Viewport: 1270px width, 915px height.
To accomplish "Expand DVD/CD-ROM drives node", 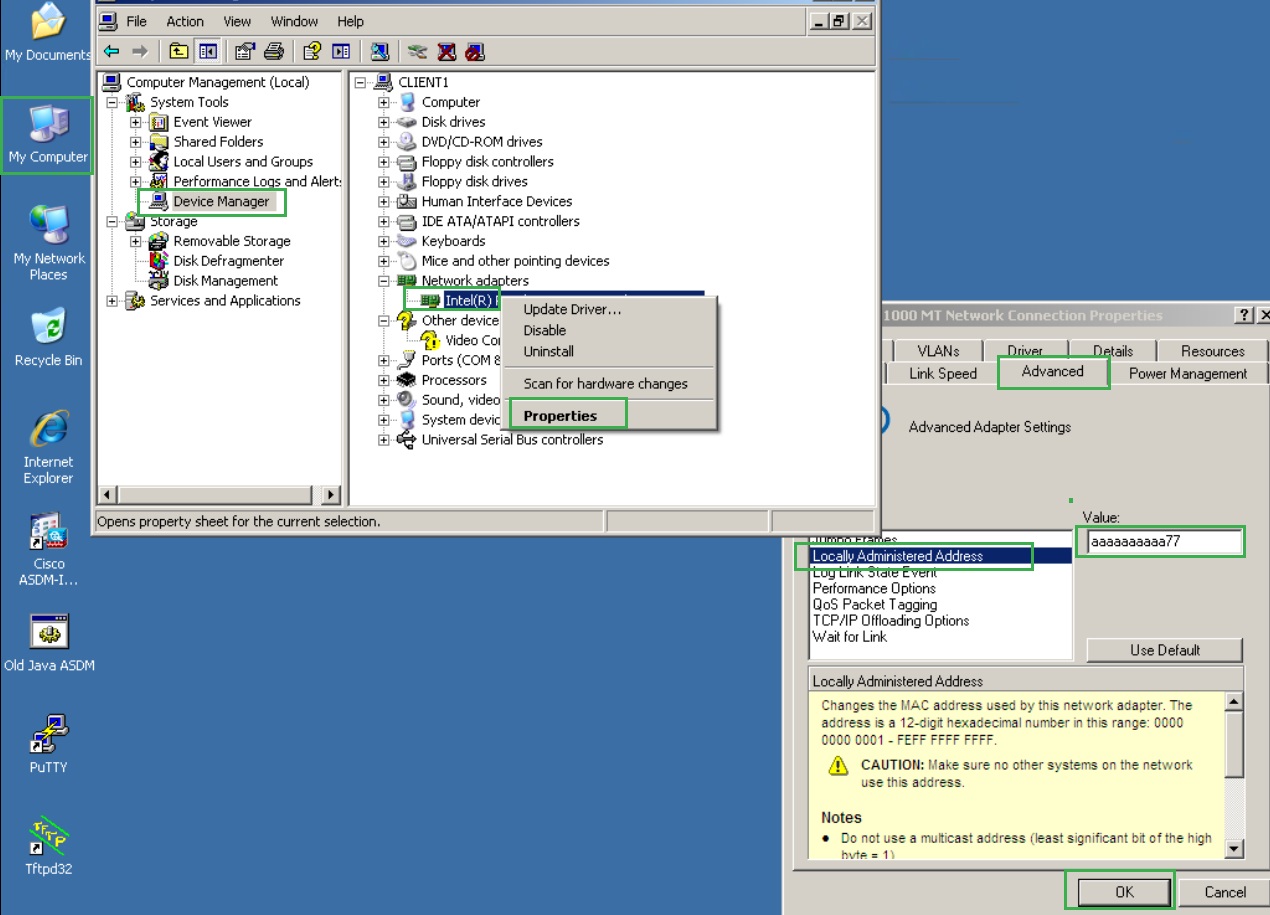I will [x=384, y=142].
